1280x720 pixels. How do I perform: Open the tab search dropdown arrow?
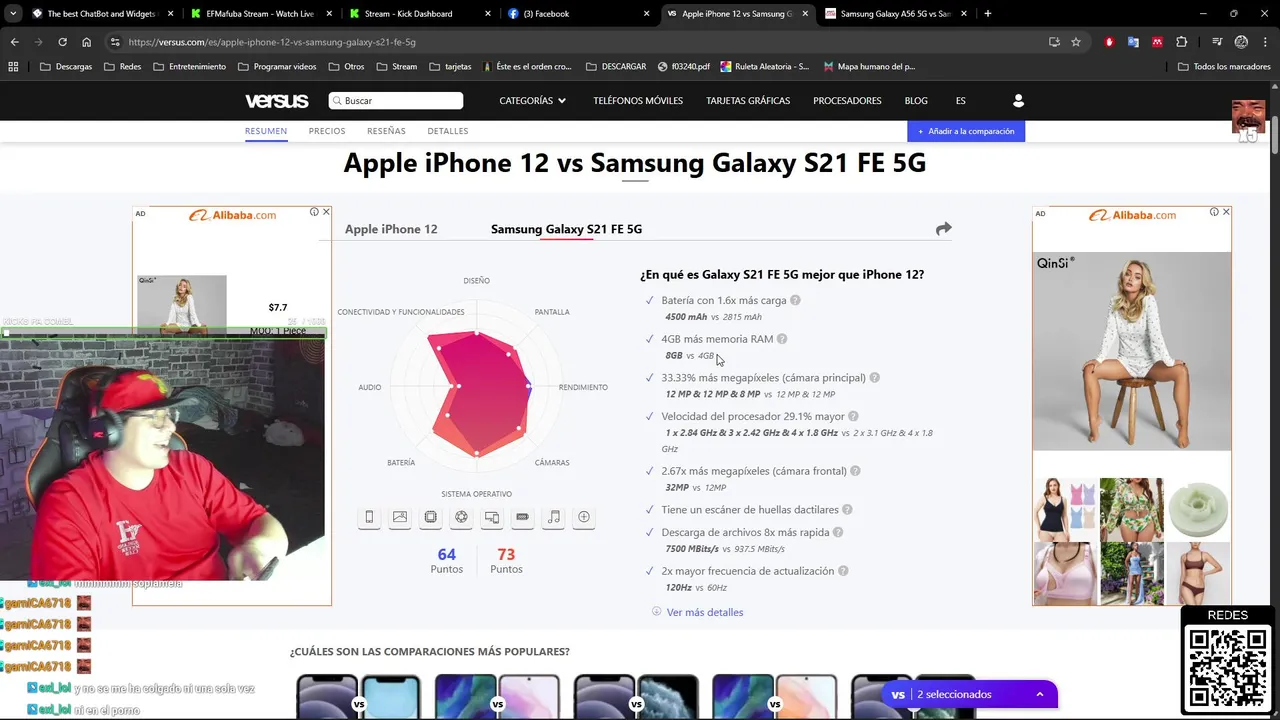click(x=13, y=14)
